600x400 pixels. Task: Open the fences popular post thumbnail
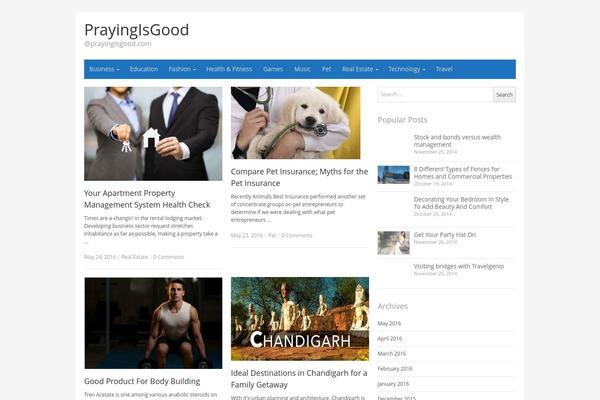pyautogui.click(x=393, y=174)
